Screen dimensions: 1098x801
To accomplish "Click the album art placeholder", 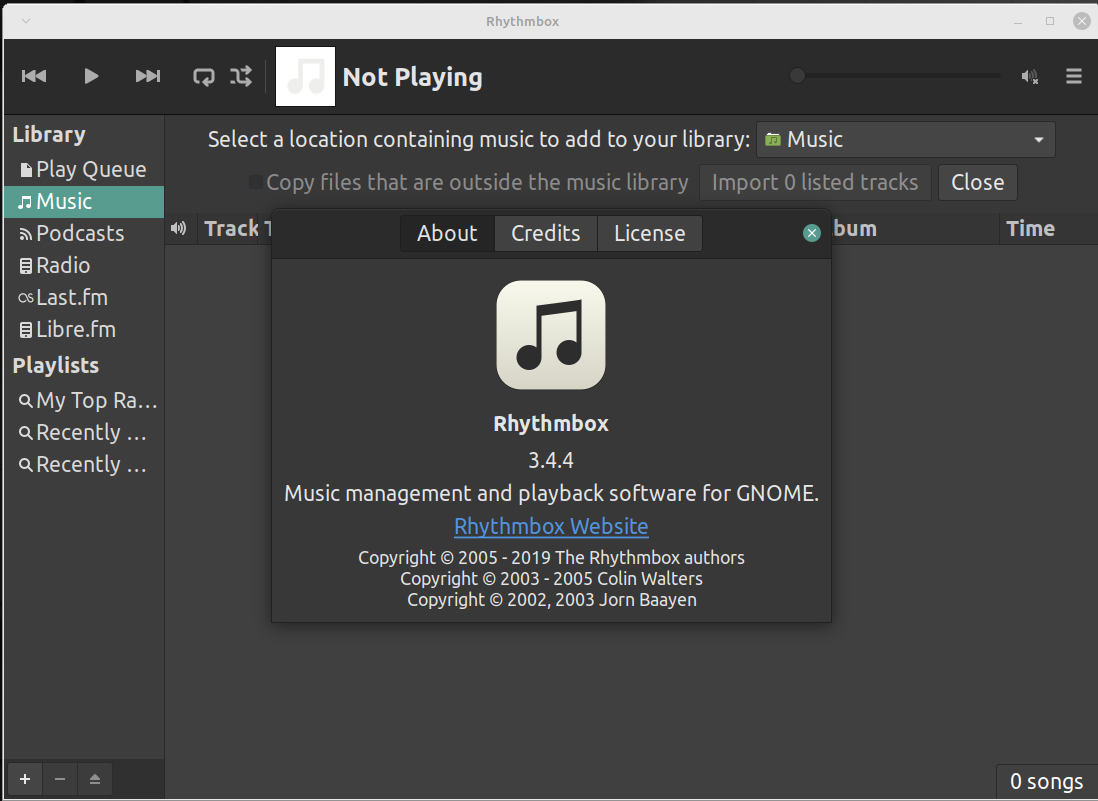I will tap(305, 76).
